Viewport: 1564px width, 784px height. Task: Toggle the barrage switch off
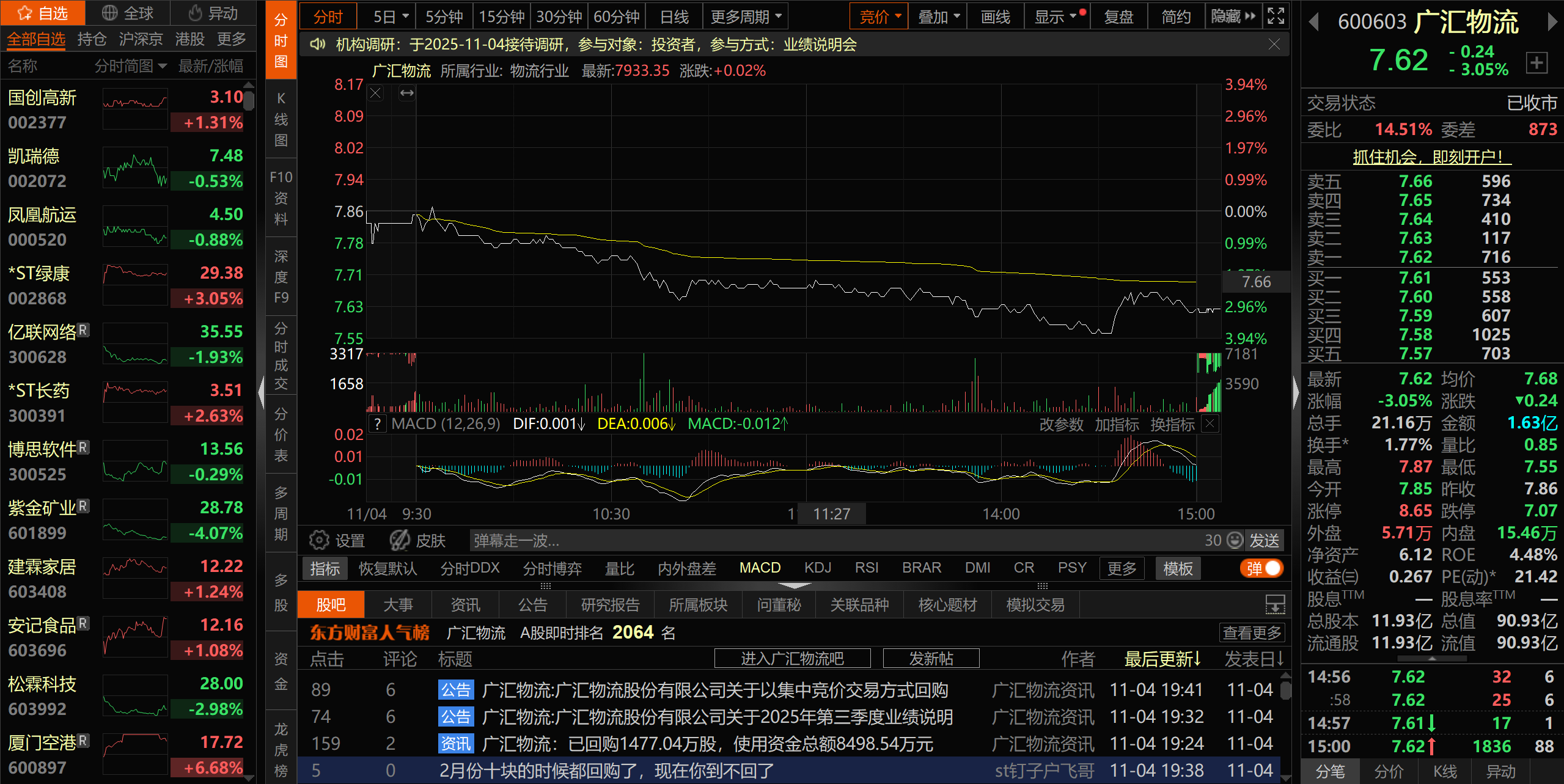tap(1263, 568)
